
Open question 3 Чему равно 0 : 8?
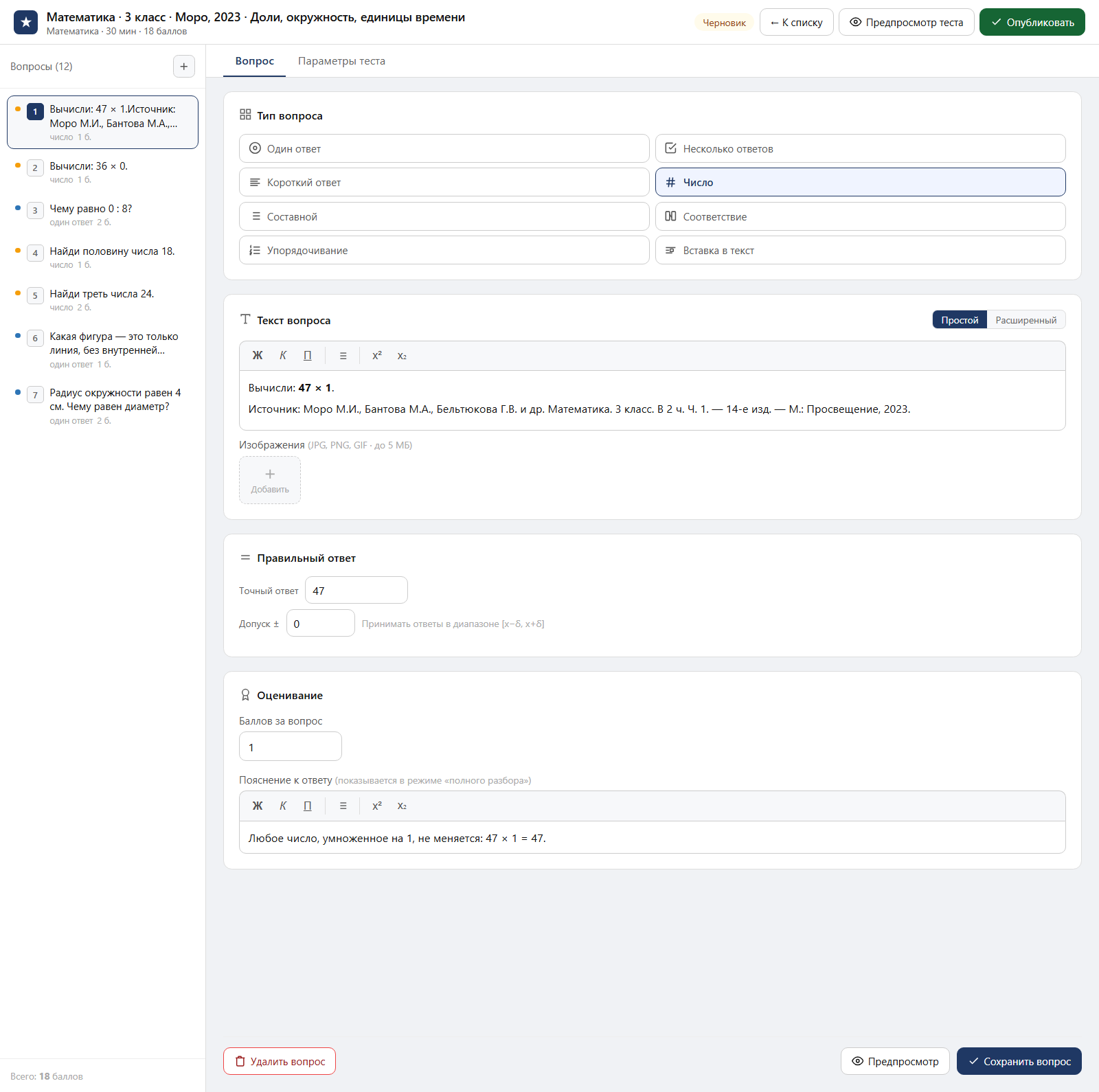pos(103,215)
